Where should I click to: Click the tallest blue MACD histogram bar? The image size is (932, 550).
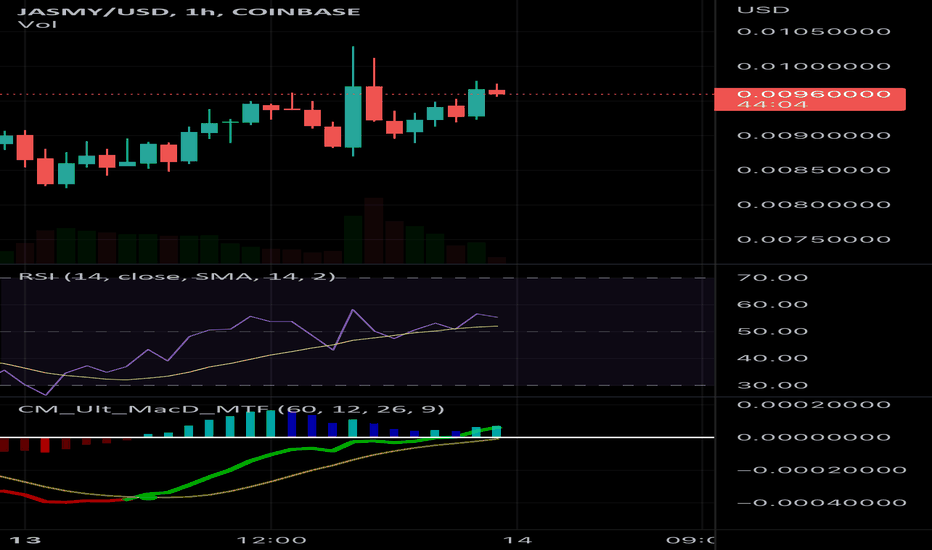point(292,425)
